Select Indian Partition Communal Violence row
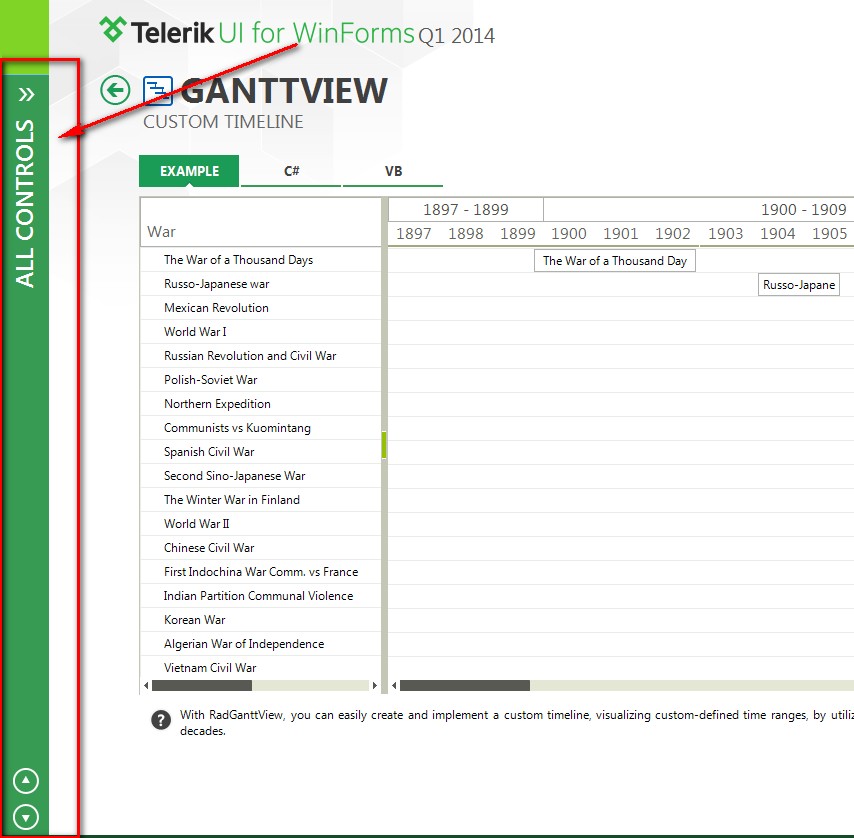854x838 pixels. [260, 595]
